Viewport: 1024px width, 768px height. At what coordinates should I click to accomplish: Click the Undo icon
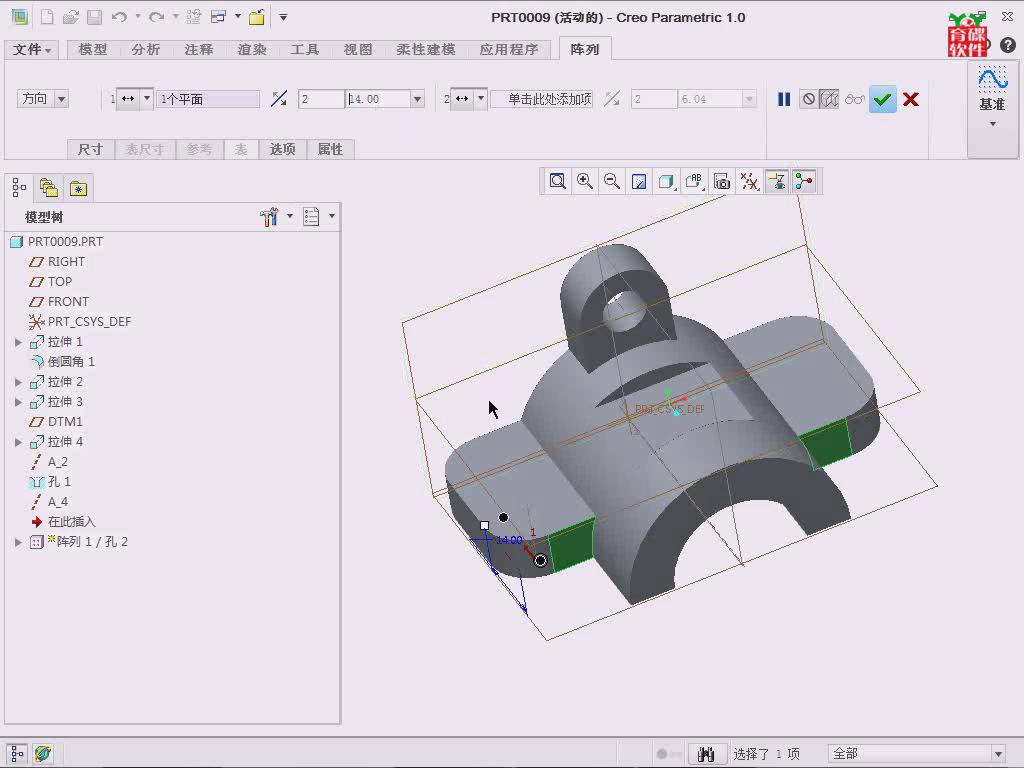tap(119, 17)
